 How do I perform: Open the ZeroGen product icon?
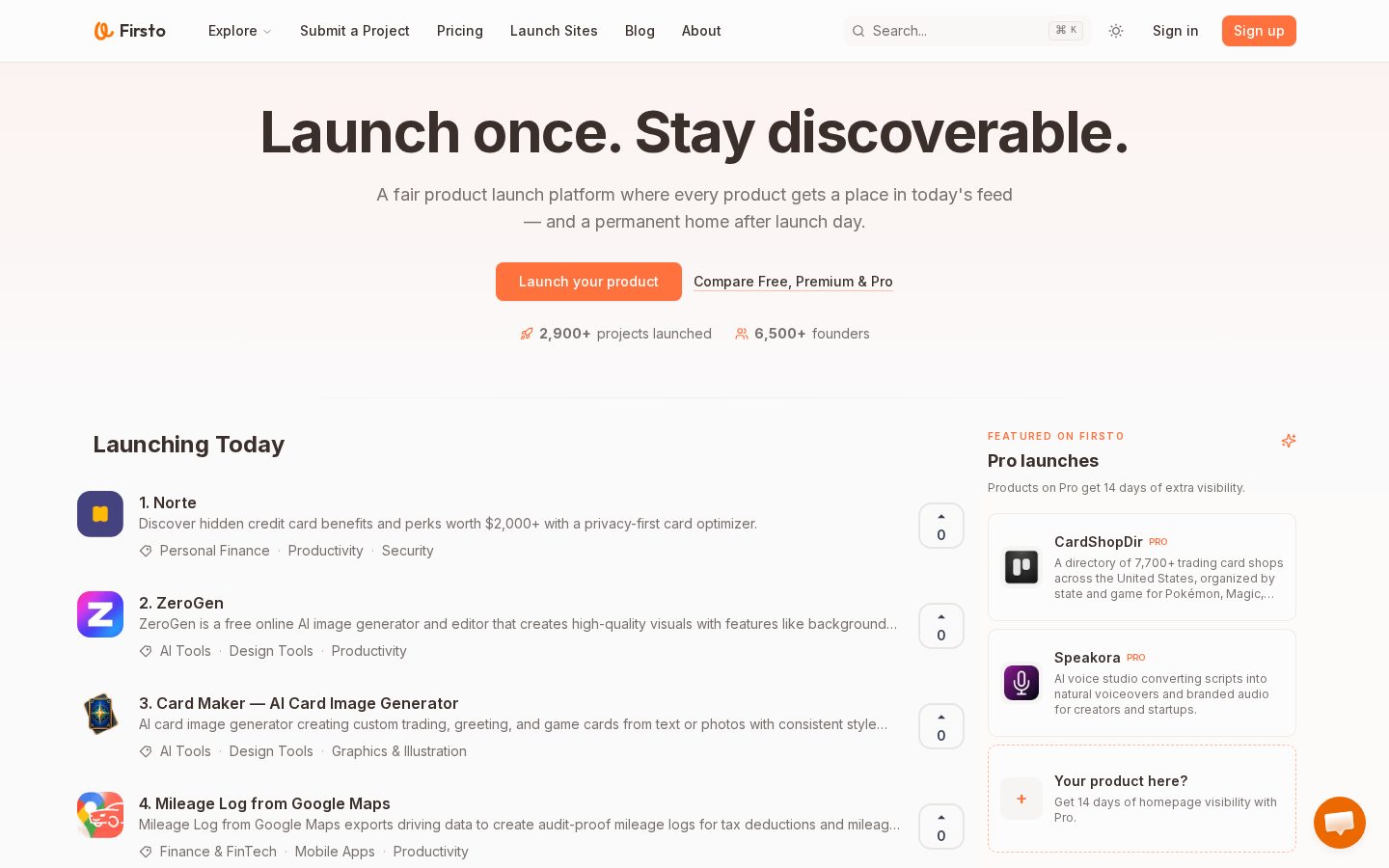tap(100, 614)
